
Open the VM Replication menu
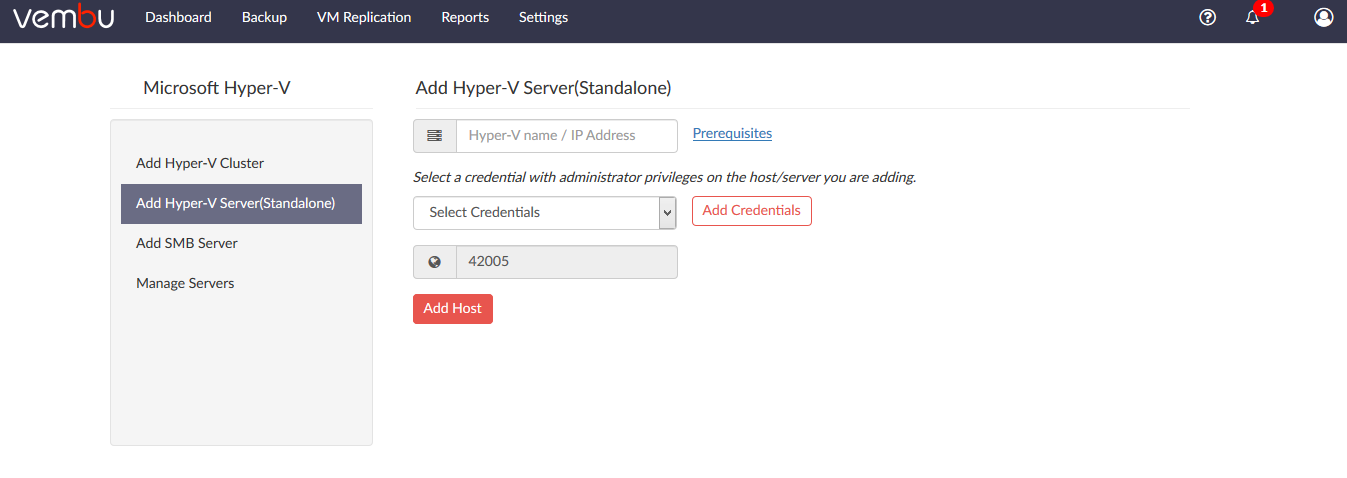point(364,17)
